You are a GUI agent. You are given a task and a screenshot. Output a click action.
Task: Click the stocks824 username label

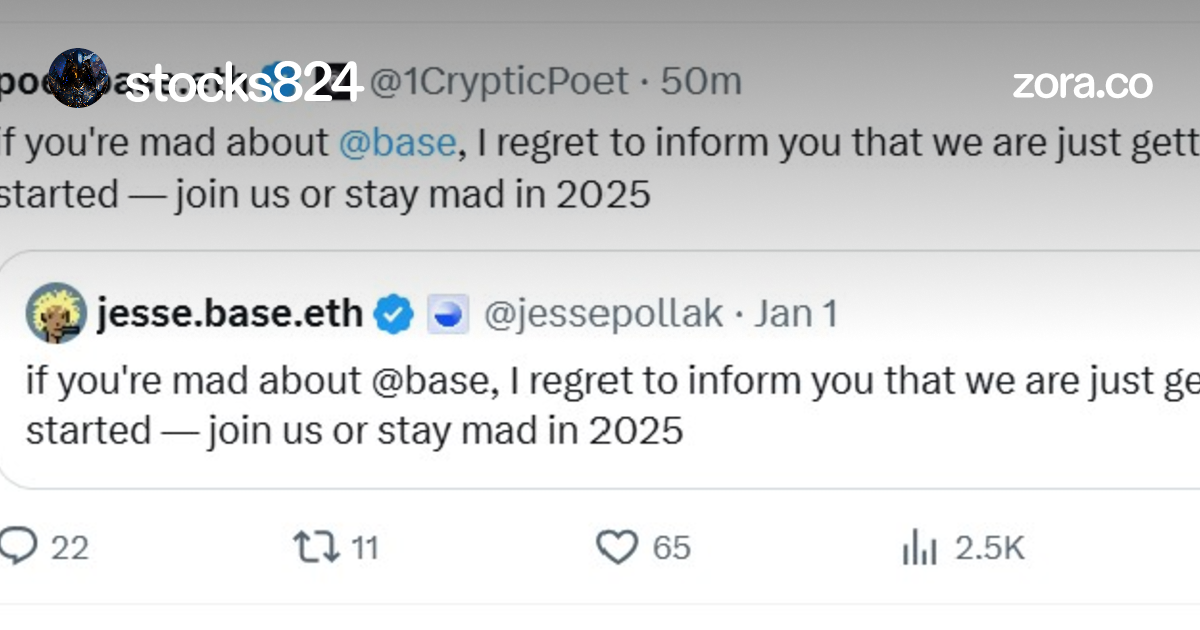pyautogui.click(x=243, y=84)
